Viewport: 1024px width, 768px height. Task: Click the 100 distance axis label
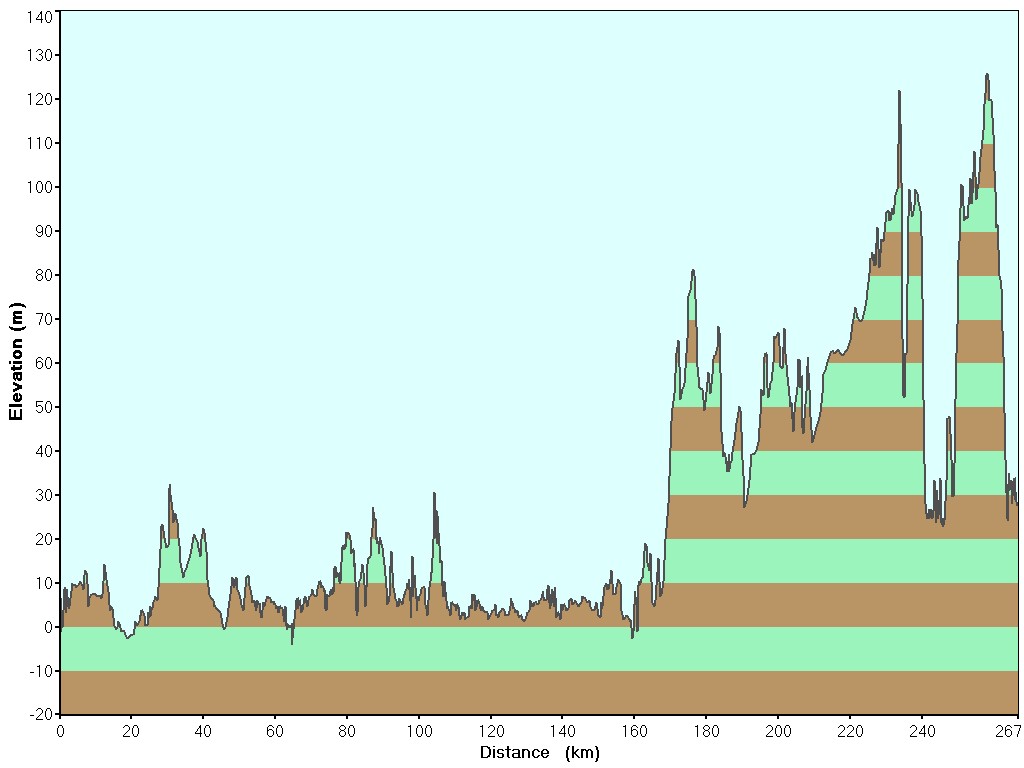419,731
